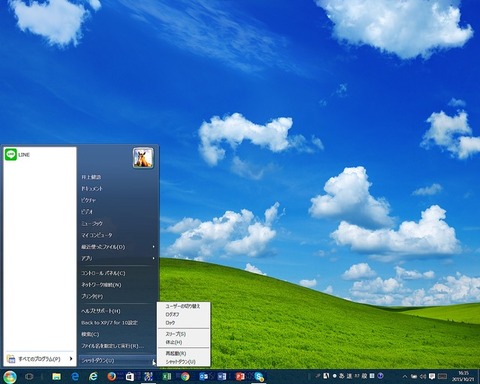Viewport: 480px width, 384px height.
Task: Open File Explorer from the taskbar
Action: [x=56, y=377]
